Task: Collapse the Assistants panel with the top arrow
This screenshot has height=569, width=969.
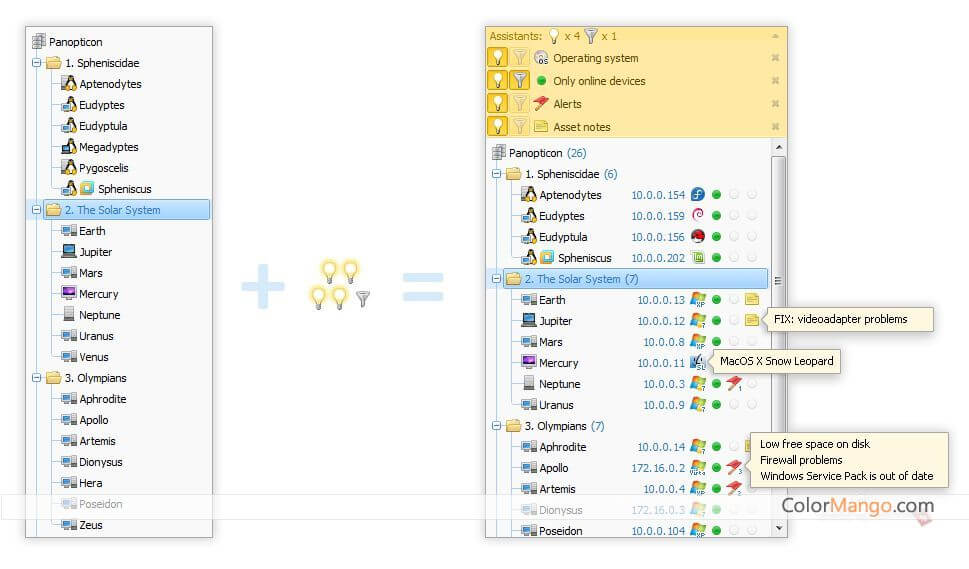Action: [775, 36]
